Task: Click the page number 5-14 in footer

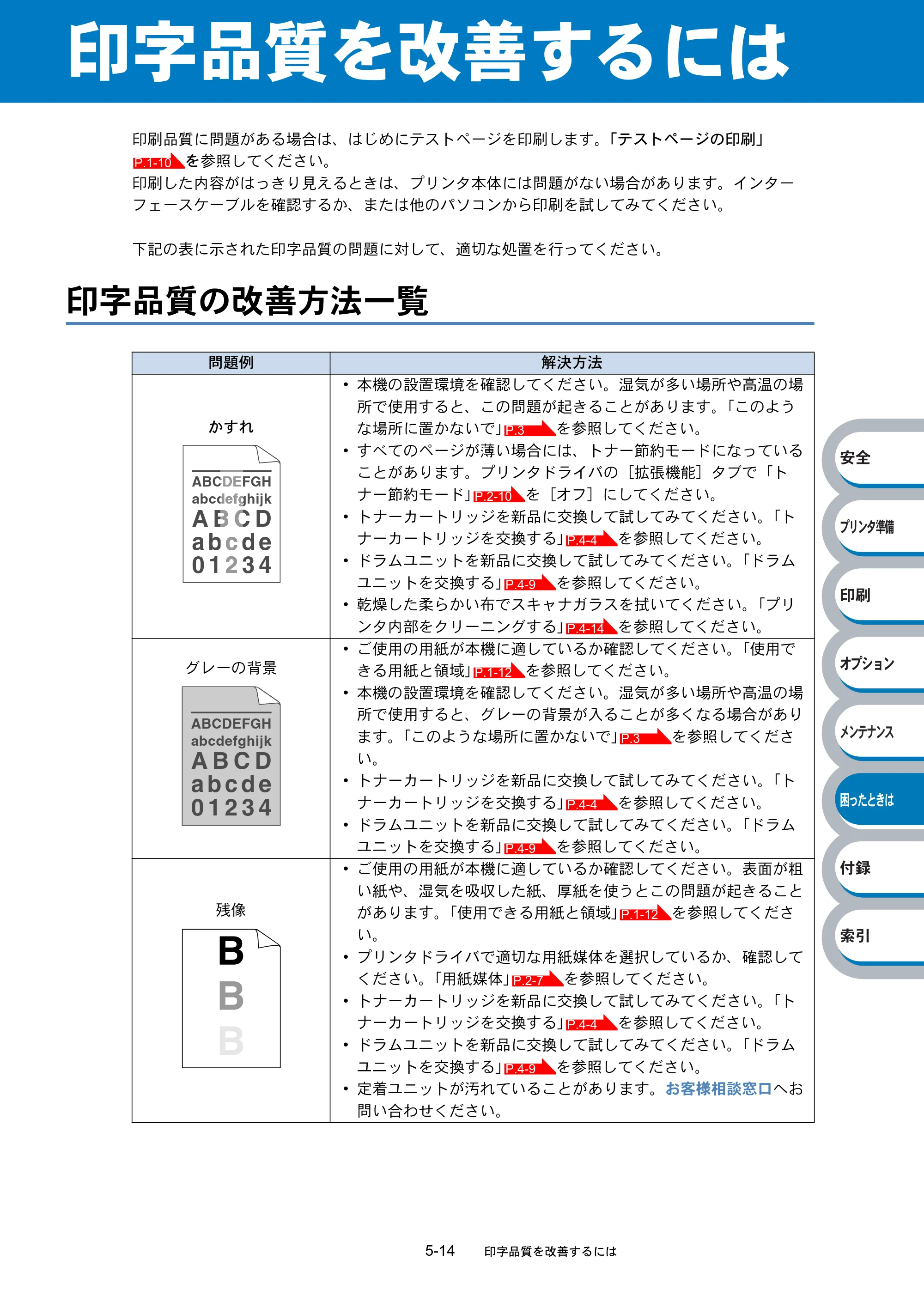Action: pyautogui.click(x=440, y=1250)
